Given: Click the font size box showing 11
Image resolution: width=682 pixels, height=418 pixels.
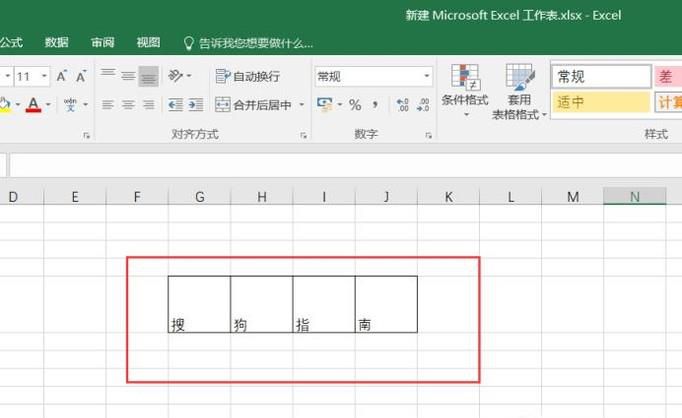Looking at the screenshot, I should [26, 77].
